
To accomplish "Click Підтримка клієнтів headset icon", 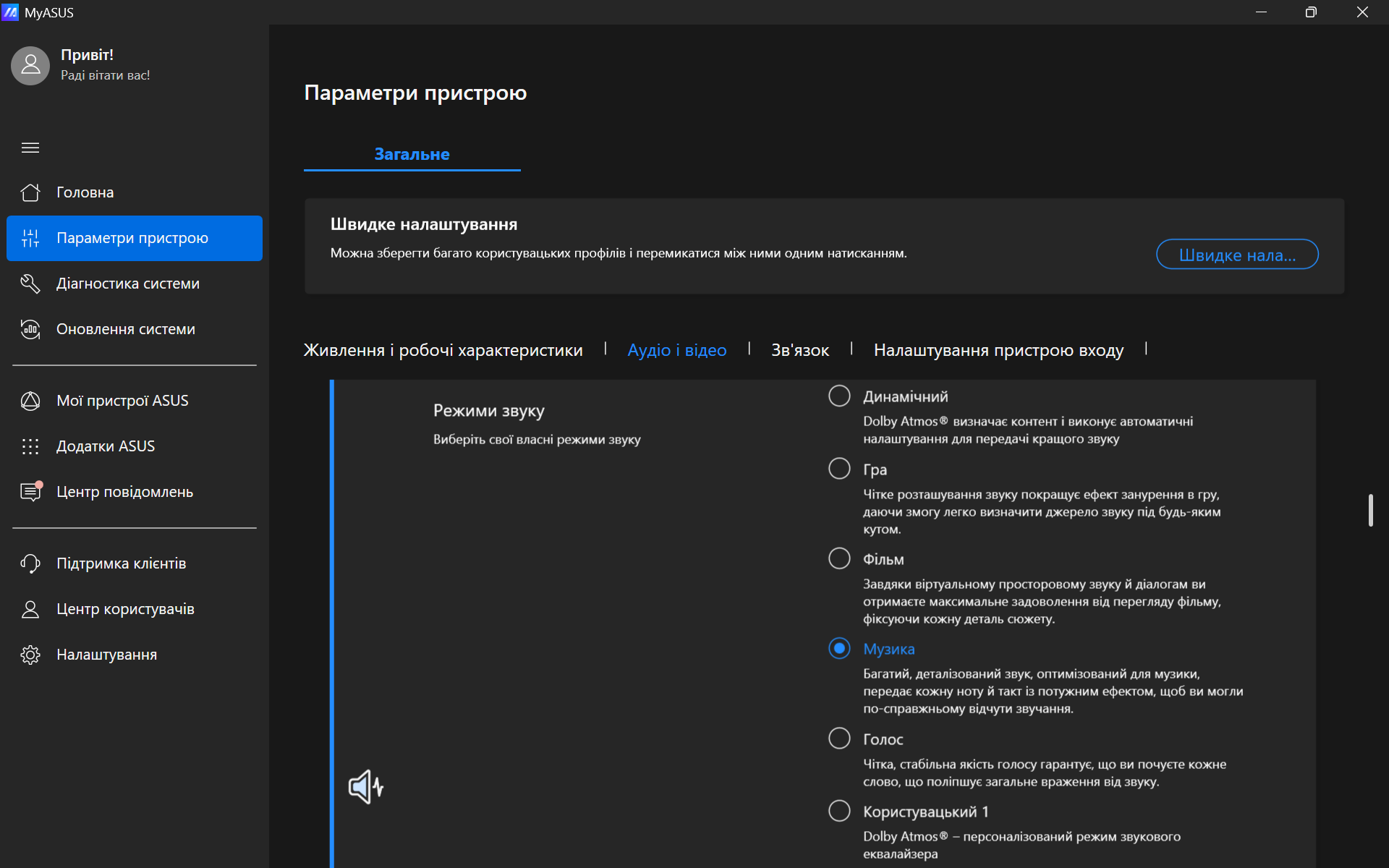I will 30,563.
